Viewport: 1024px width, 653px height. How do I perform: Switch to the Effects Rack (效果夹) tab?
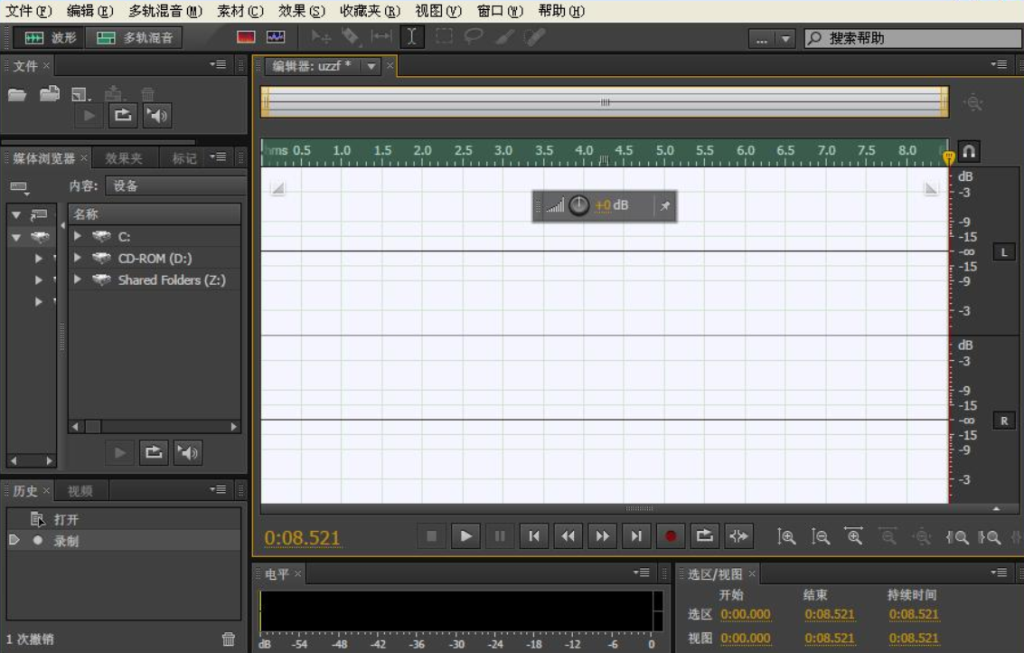pos(123,158)
